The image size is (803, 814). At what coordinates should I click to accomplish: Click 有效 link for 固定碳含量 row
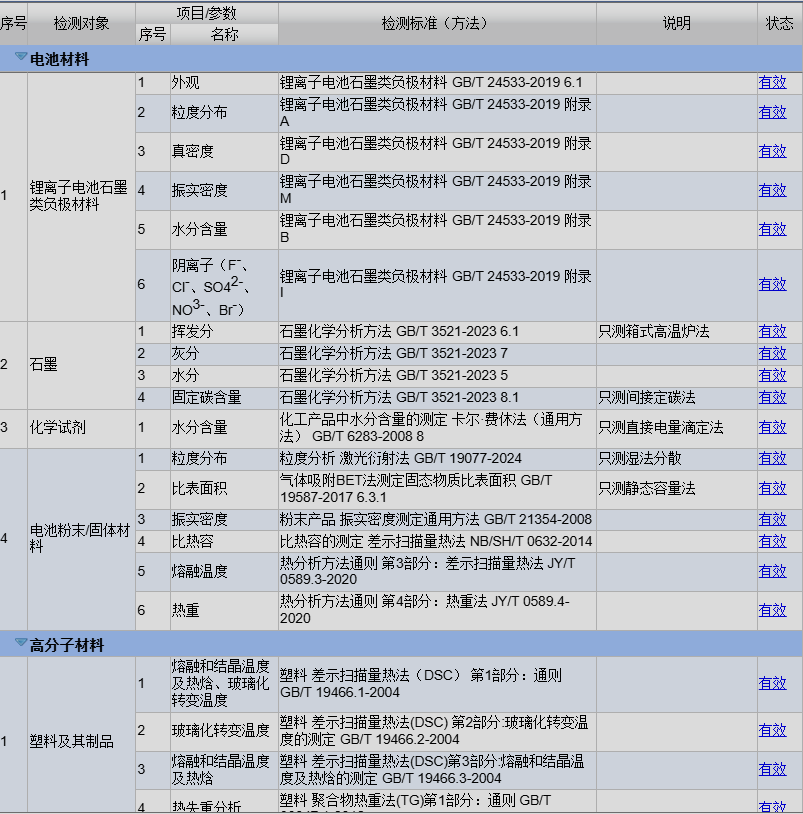click(772, 397)
